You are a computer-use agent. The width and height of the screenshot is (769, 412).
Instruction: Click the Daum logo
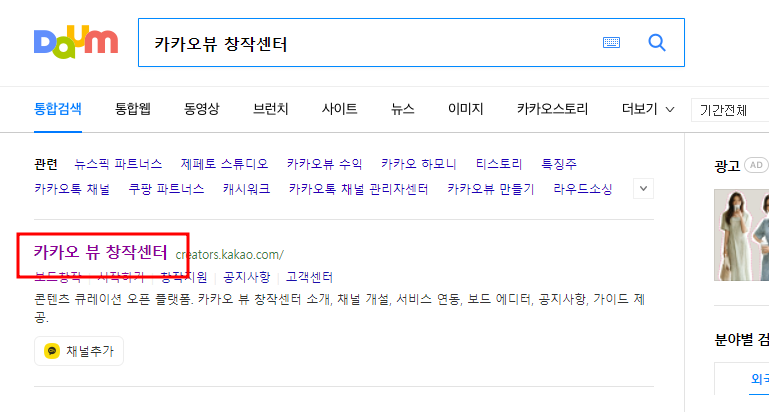[76, 42]
